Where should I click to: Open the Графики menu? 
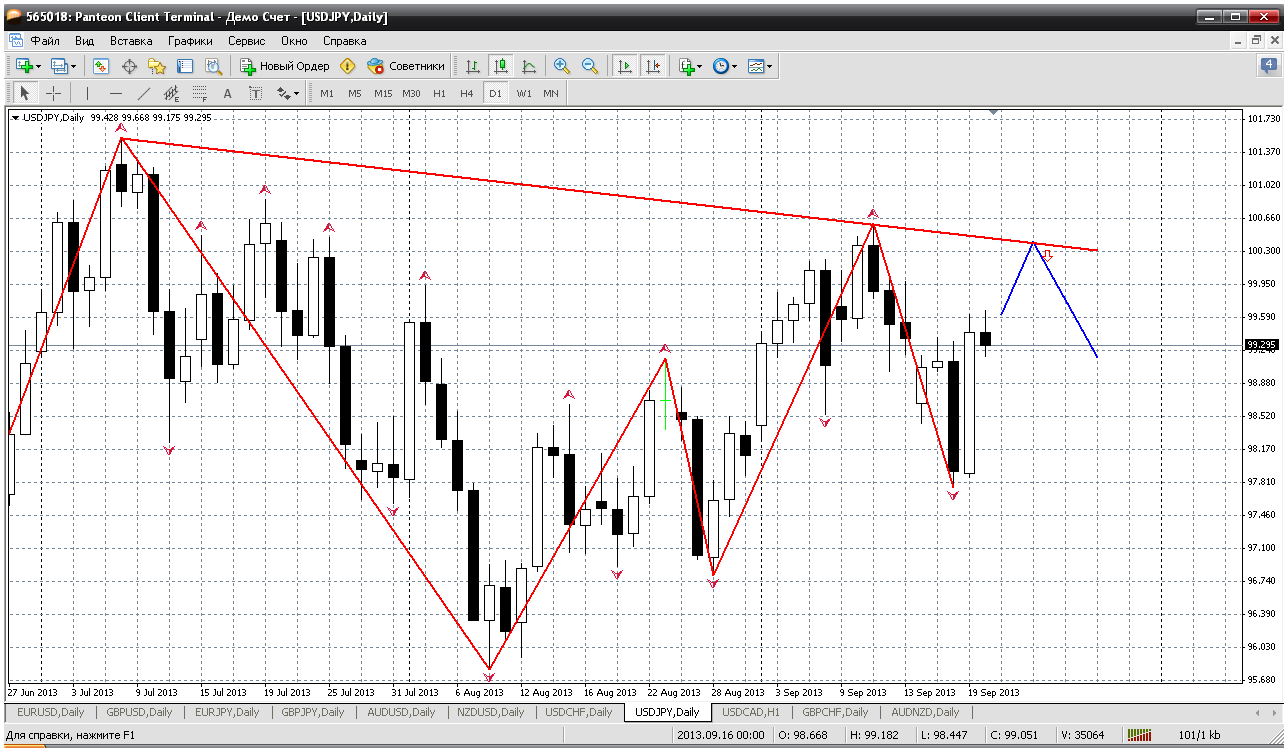point(190,41)
